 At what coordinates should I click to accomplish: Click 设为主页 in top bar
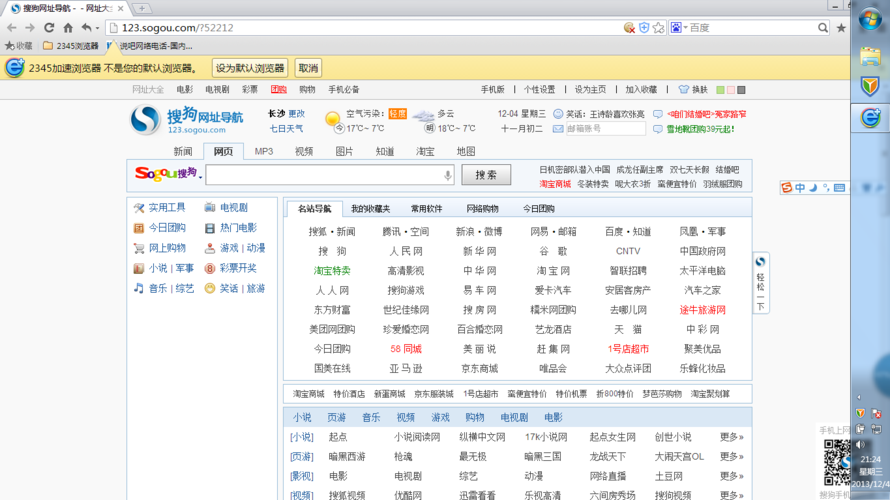590,90
